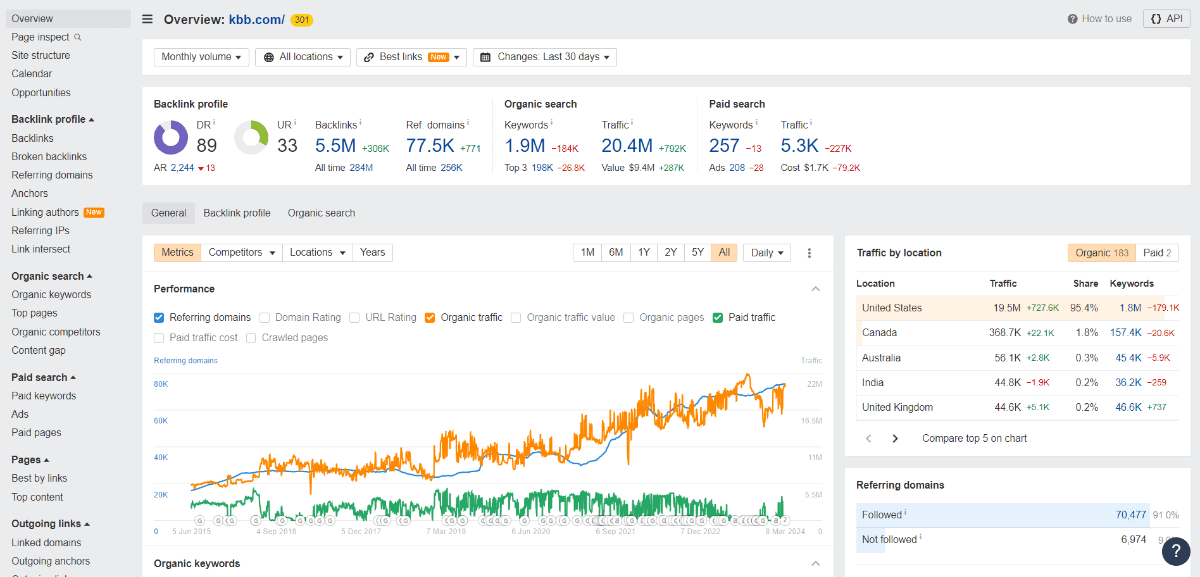Open the Locations dropdown in chart toolbar
Image resolution: width=1200 pixels, height=577 pixels.
pos(318,253)
